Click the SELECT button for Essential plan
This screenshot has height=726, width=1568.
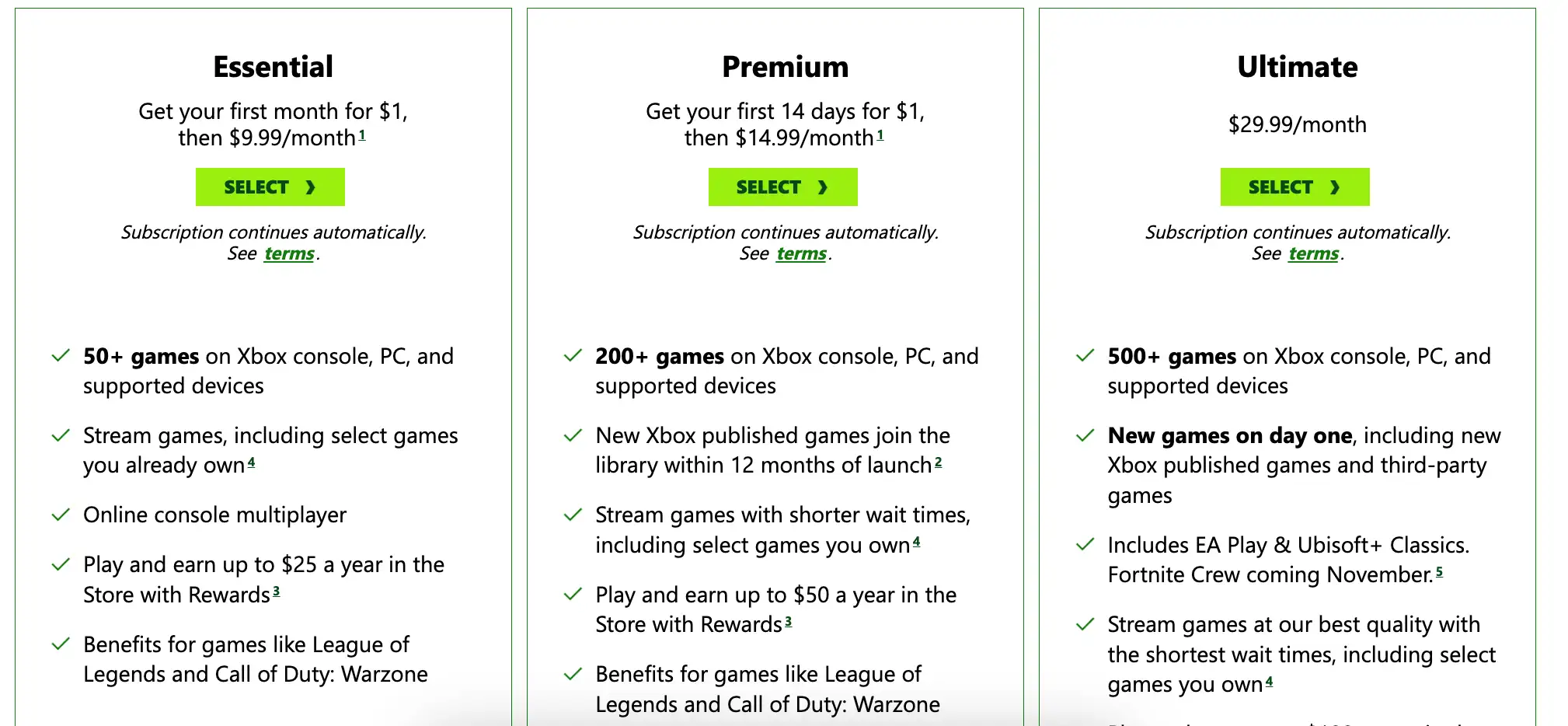click(x=270, y=187)
